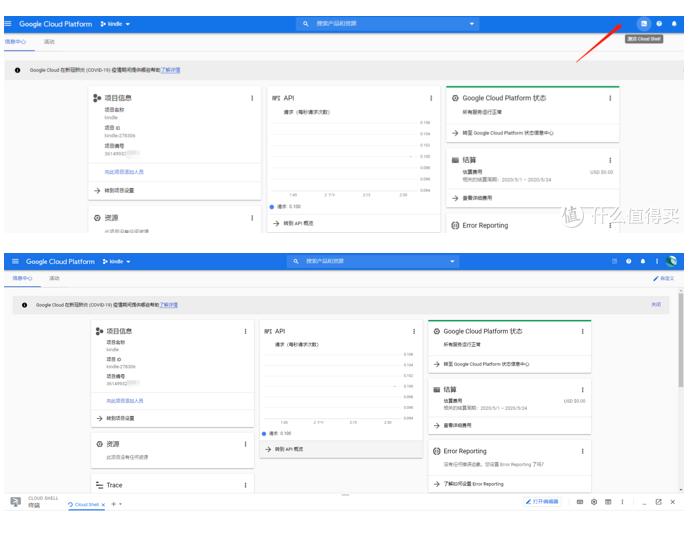This screenshot has width=692, height=538.
Task: Dismiss banner with 关闭 in lower screenshot
Action: pyautogui.click(x=656, y=305)
